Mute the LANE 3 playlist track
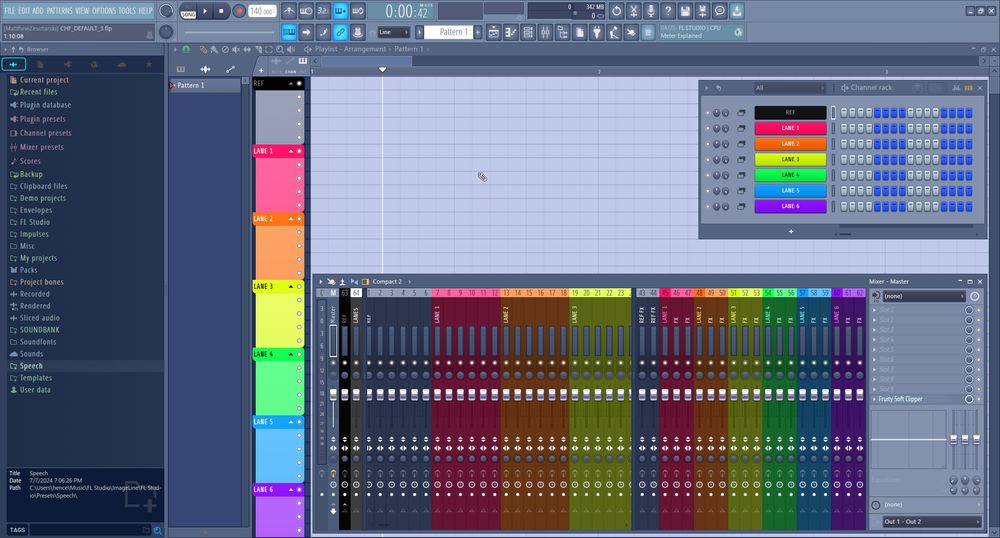Screen dimensions: 1000x538 [299, 286]
